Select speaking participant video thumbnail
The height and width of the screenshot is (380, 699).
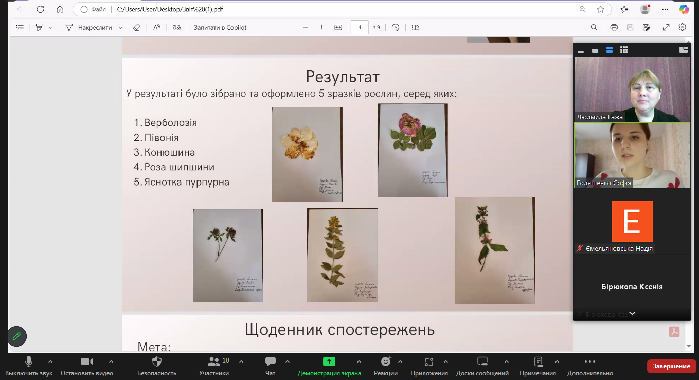(x=632, y=155)
